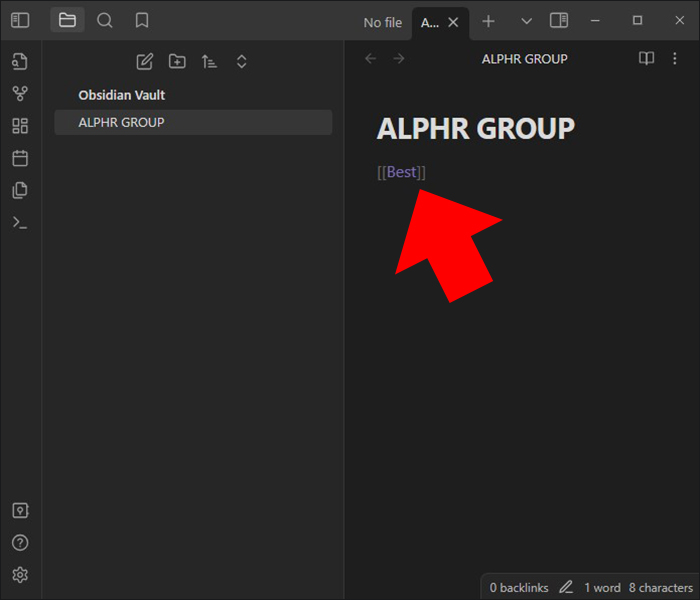Change sort order icon
The image size is (700, 600).
point(209,62)
